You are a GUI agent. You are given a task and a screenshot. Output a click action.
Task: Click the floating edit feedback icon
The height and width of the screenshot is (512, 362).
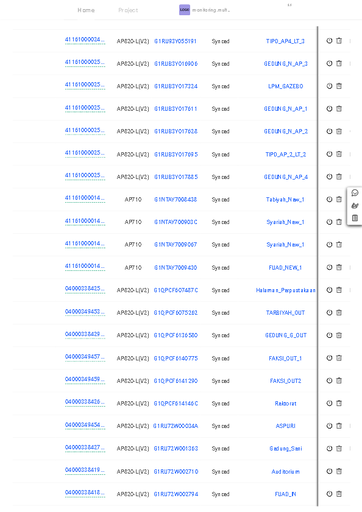click(355, 206)
